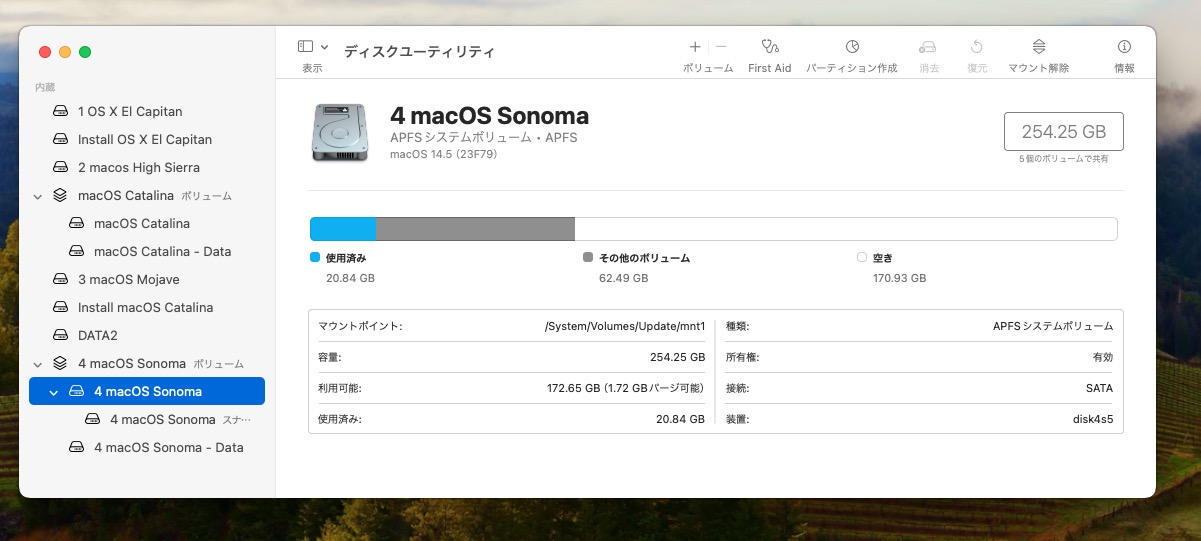Collapse the macOS Catalina volume group

(38, 196)
